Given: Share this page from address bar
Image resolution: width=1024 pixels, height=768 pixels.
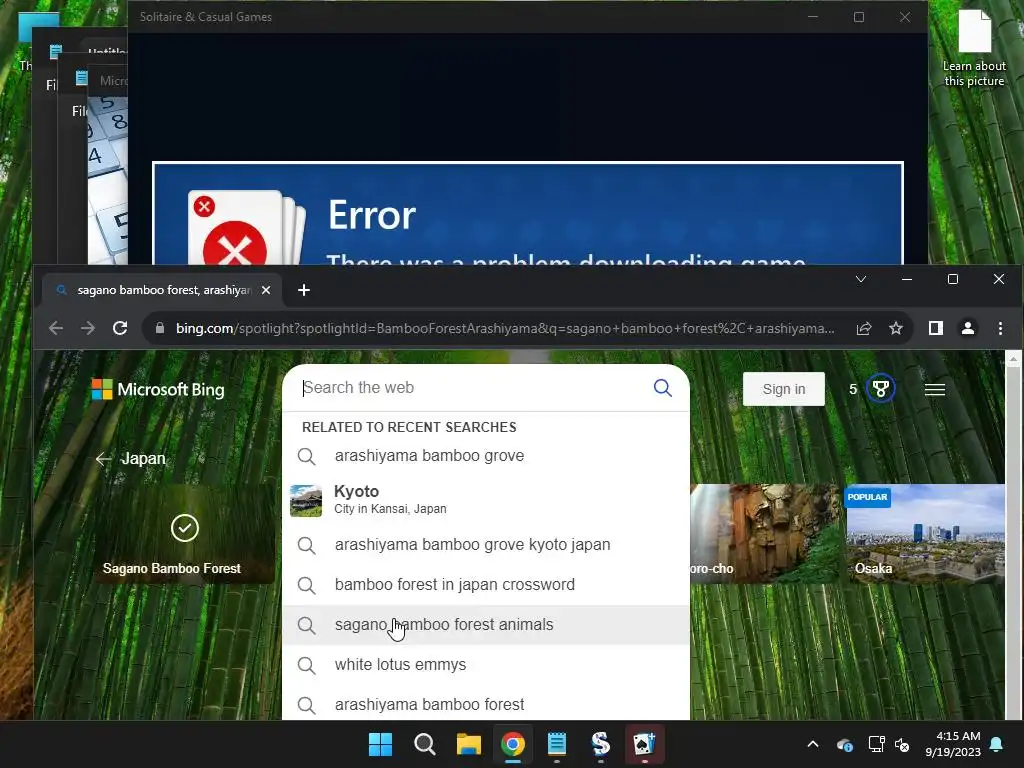Looking at the screenshot, I should pos(863,328).
